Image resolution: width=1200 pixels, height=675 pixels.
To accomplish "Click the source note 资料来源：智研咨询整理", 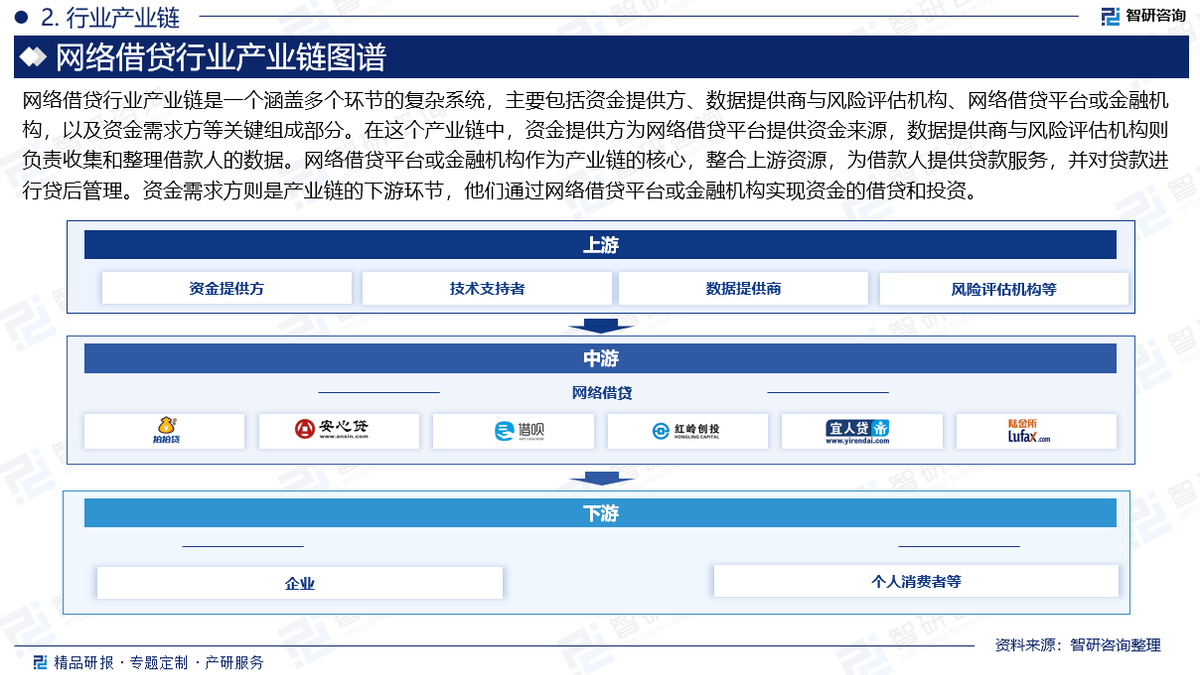I will pos(1078,646).
